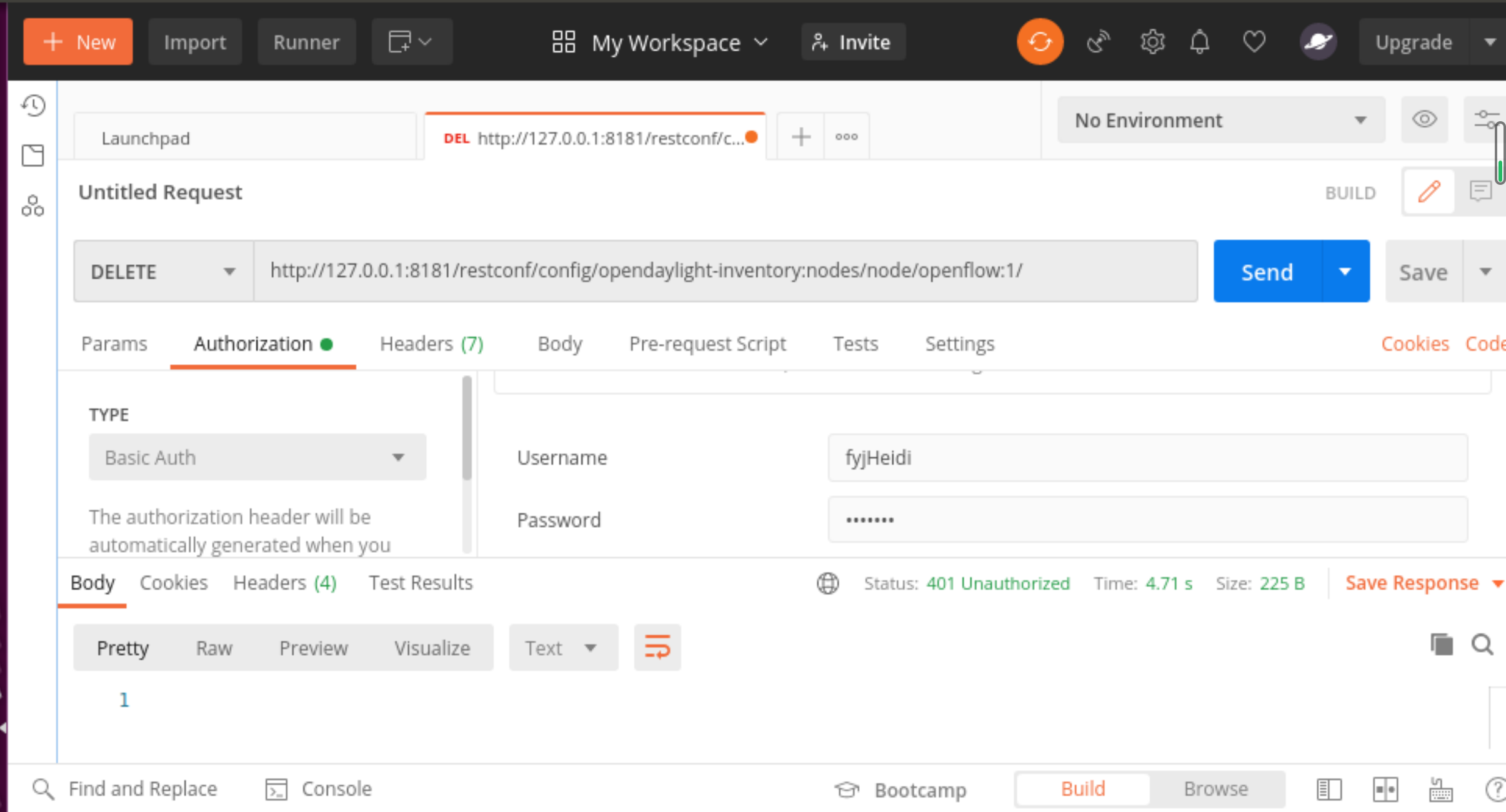
Task: Copy response with the clipboard icon
Action: pos(1442,645)
